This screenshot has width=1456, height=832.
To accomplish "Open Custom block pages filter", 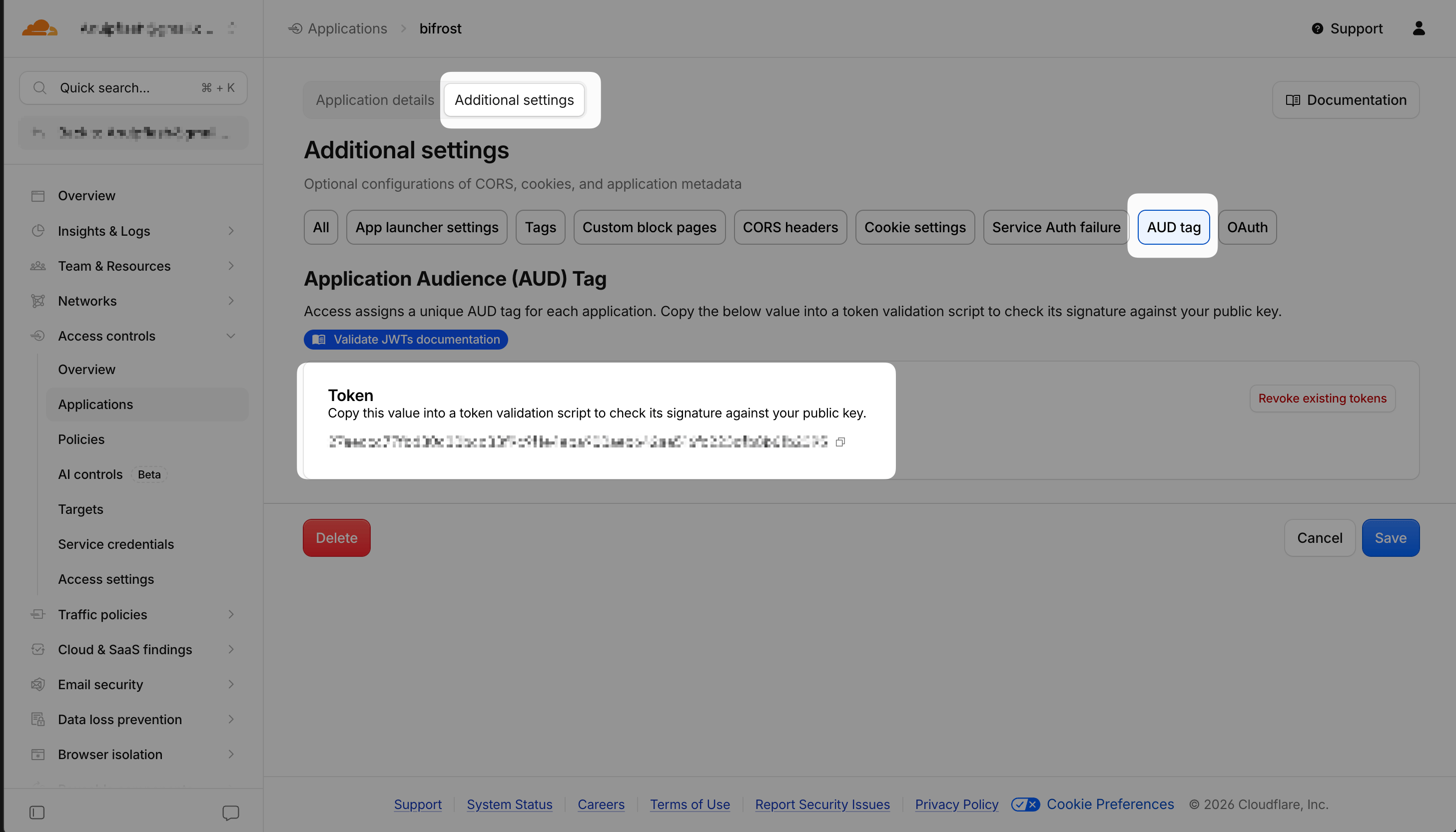I will tap(649, 227).
